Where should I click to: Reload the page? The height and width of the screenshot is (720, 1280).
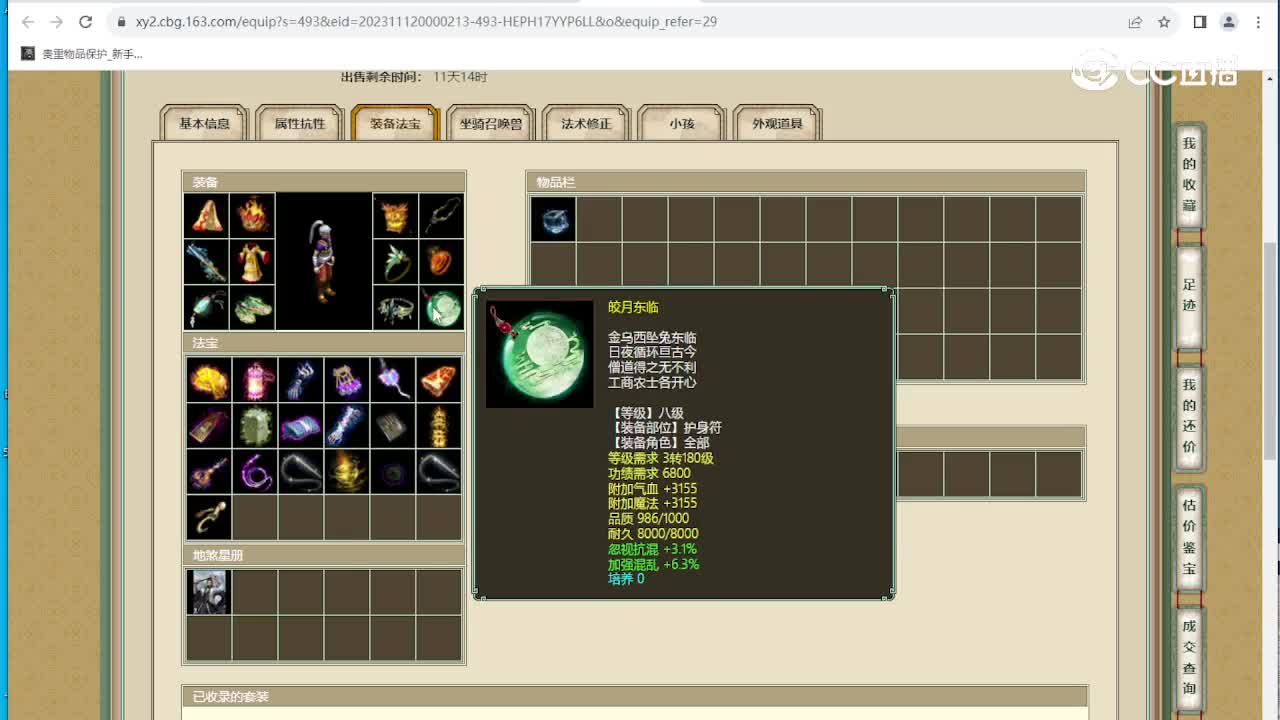(x=86, y=21)
